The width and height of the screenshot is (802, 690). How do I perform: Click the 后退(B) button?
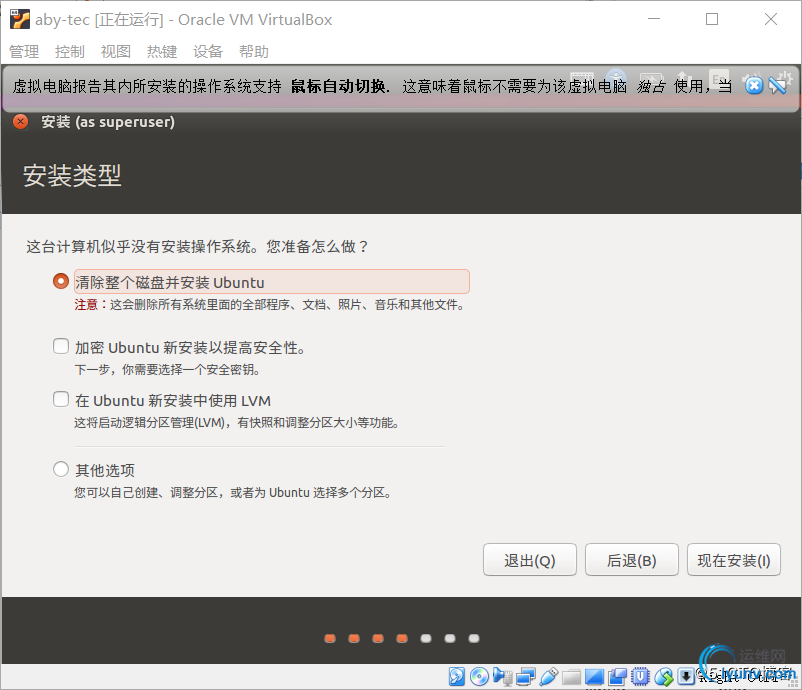[x=632, y=560]
